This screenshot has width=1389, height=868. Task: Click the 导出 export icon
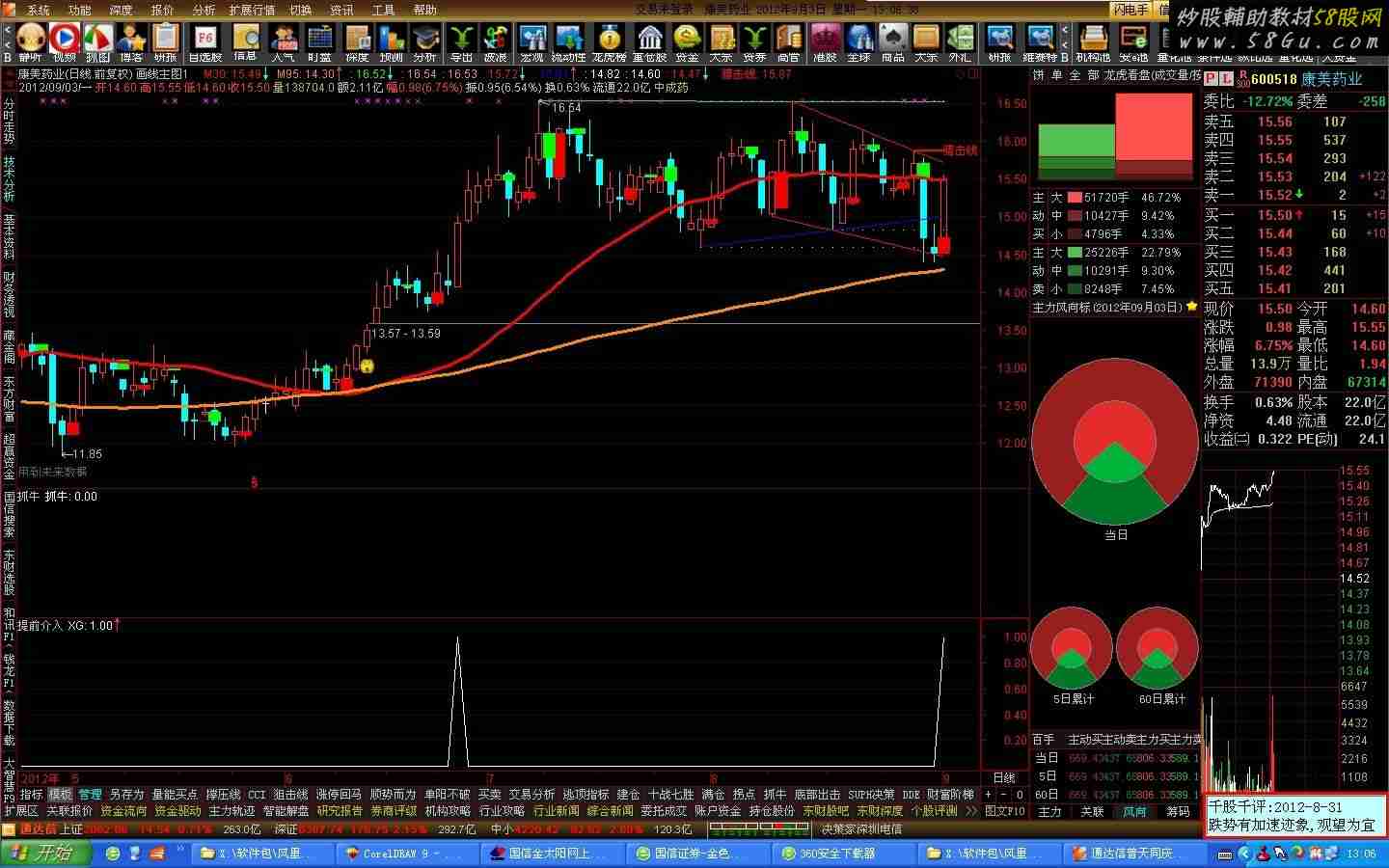pyautogui.click(x=462, y=41)
